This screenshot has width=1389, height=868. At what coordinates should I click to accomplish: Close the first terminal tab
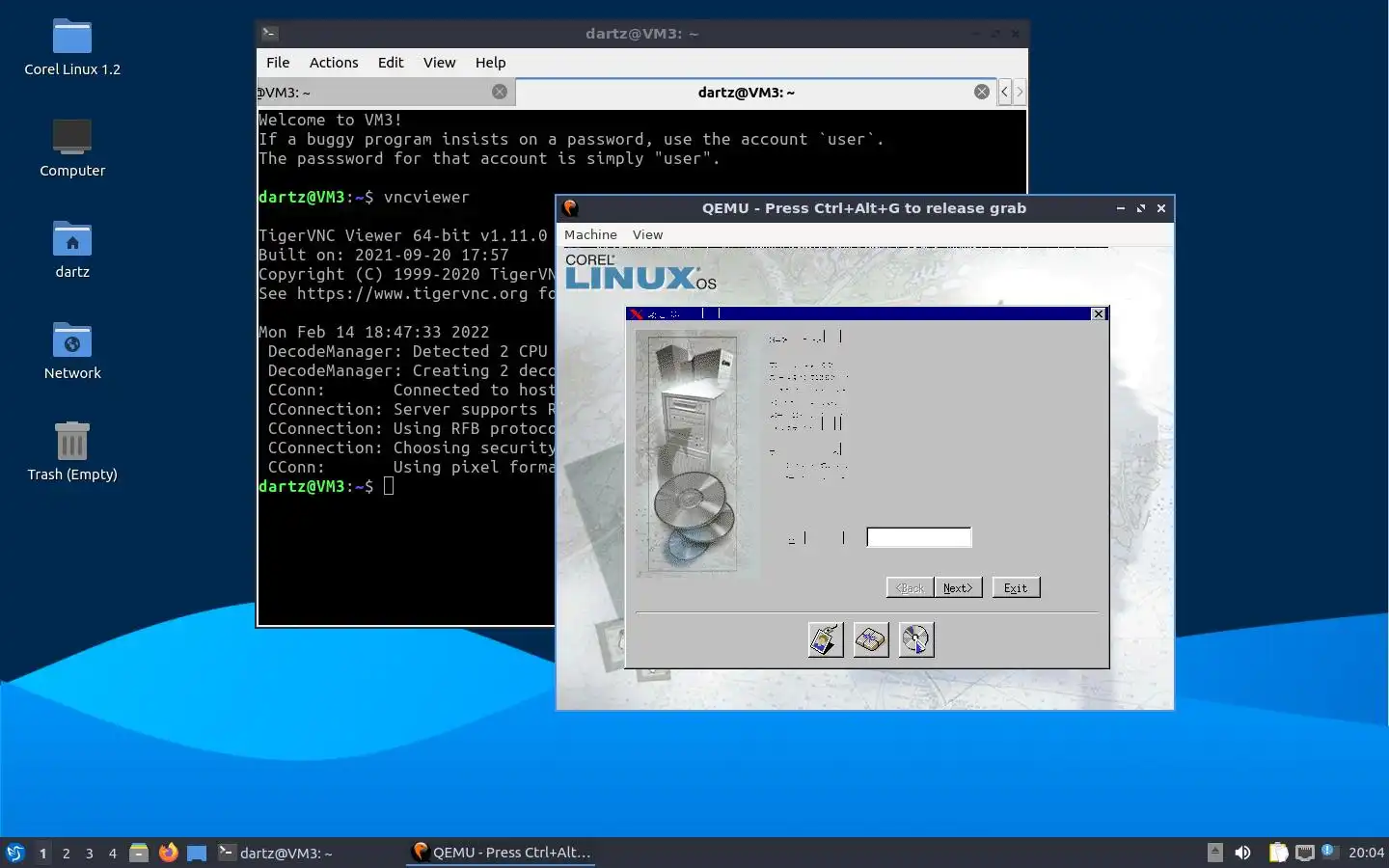(500, 92)
